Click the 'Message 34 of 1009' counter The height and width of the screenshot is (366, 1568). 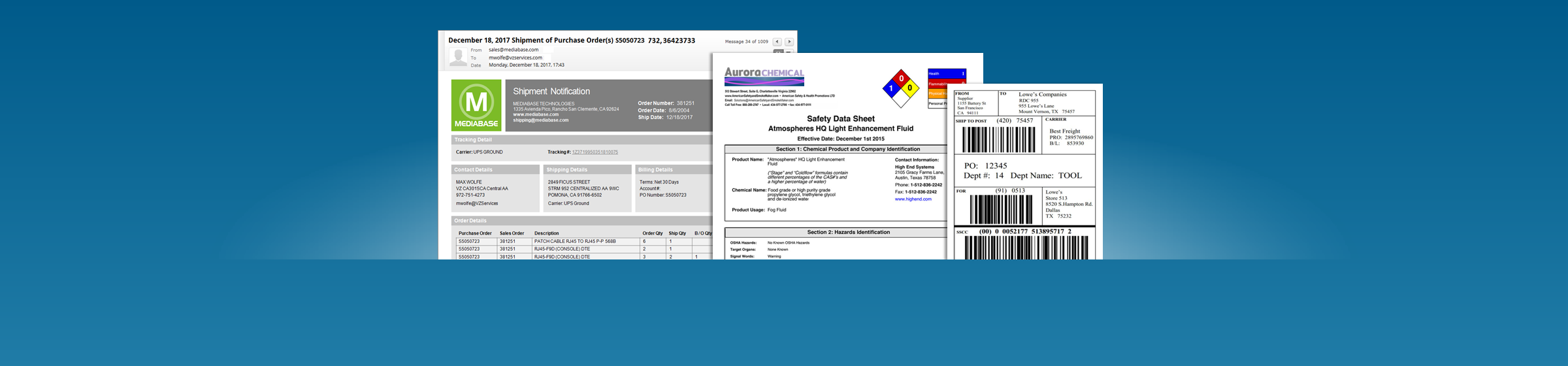[746, 42]
